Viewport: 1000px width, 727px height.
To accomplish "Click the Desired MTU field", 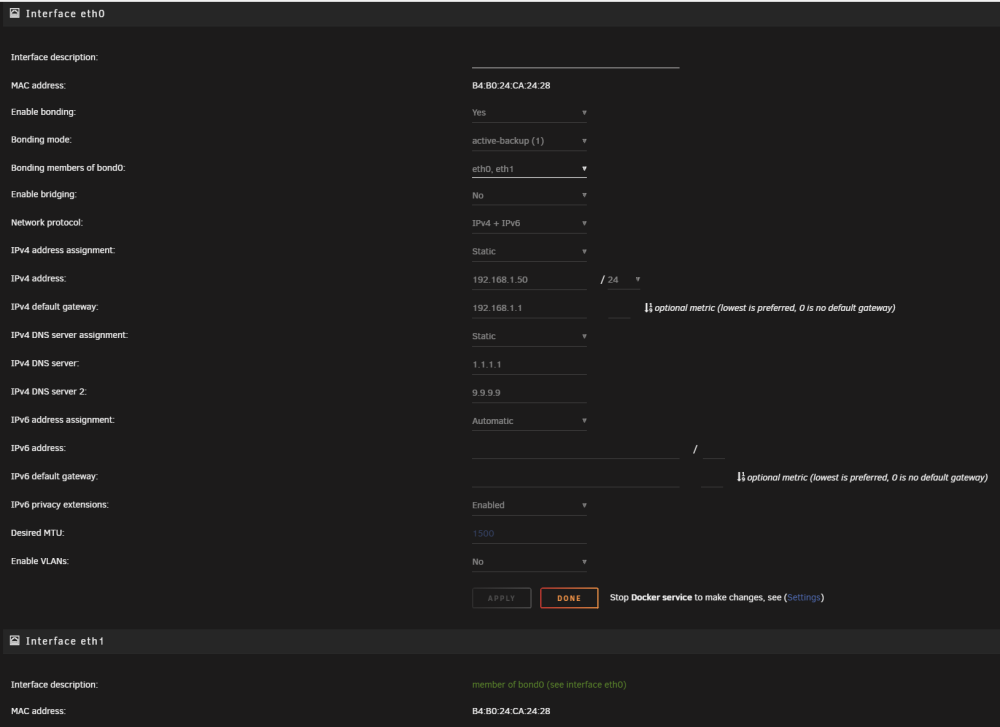I will (529, 534).
